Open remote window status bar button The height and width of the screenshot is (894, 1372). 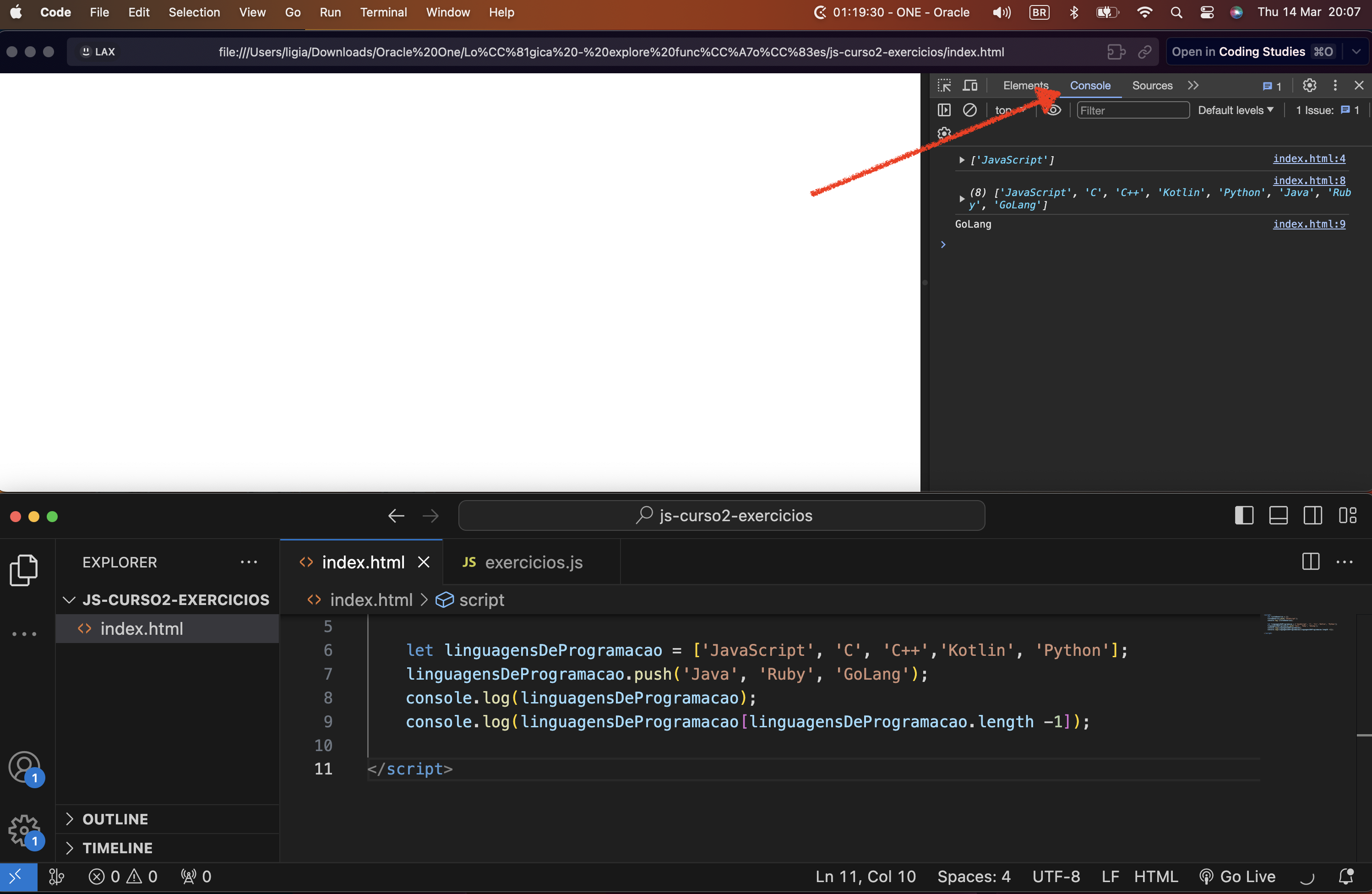pyautogui.click(x=18, y=877)
